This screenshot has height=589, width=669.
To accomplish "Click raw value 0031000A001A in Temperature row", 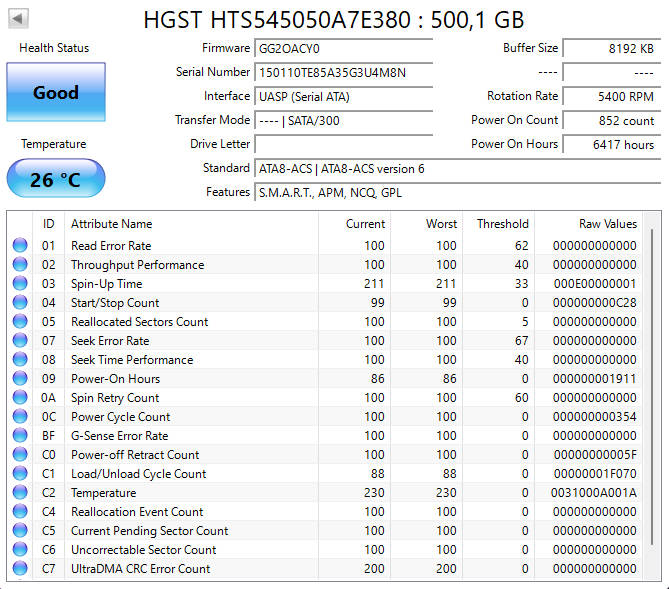I will (x=593, y=493).
